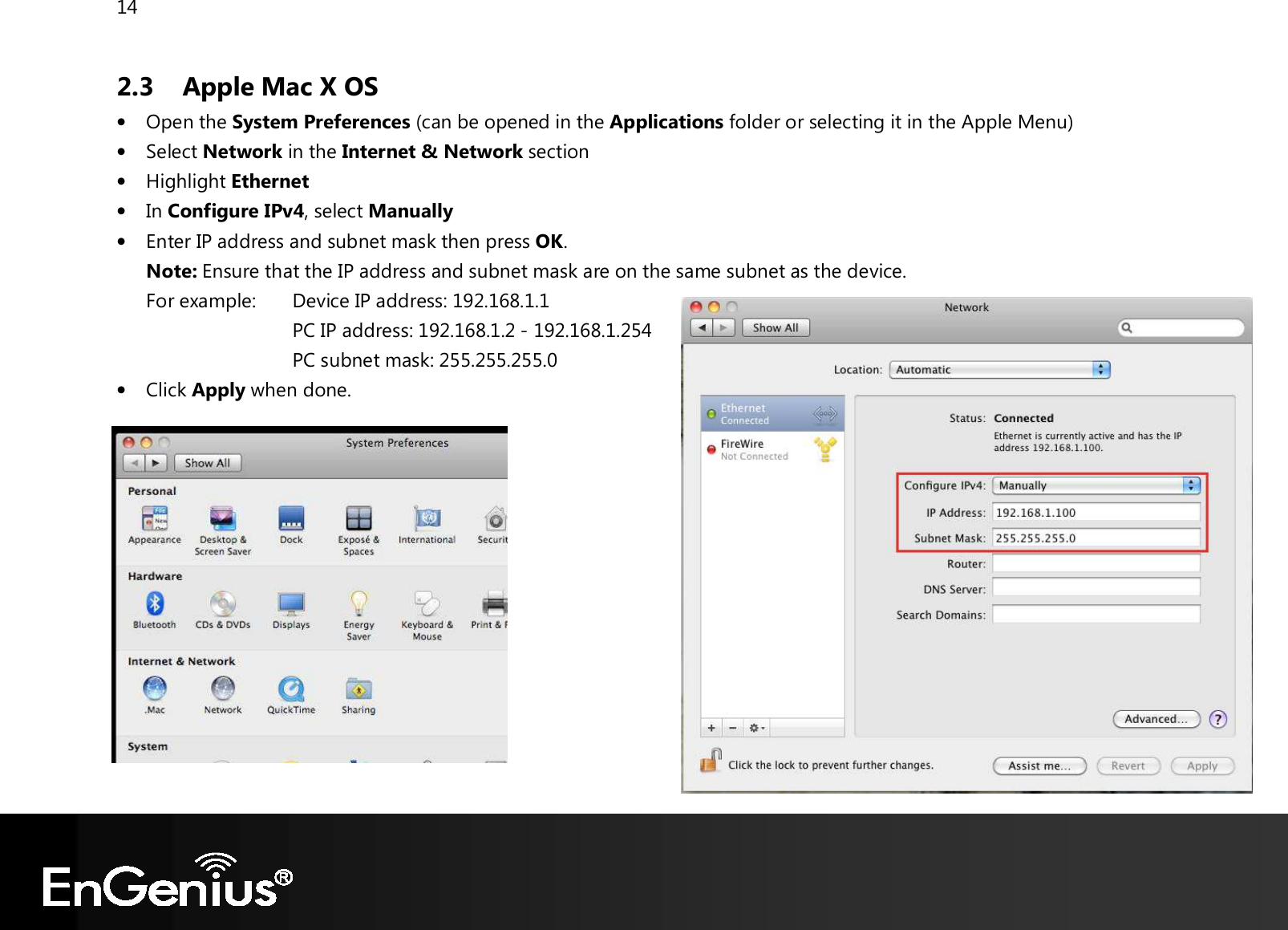The height and width of the screenshot is (930, 1288).
Task: Go back in Network window
Action: pyautogui.click(x=702, y=327)
